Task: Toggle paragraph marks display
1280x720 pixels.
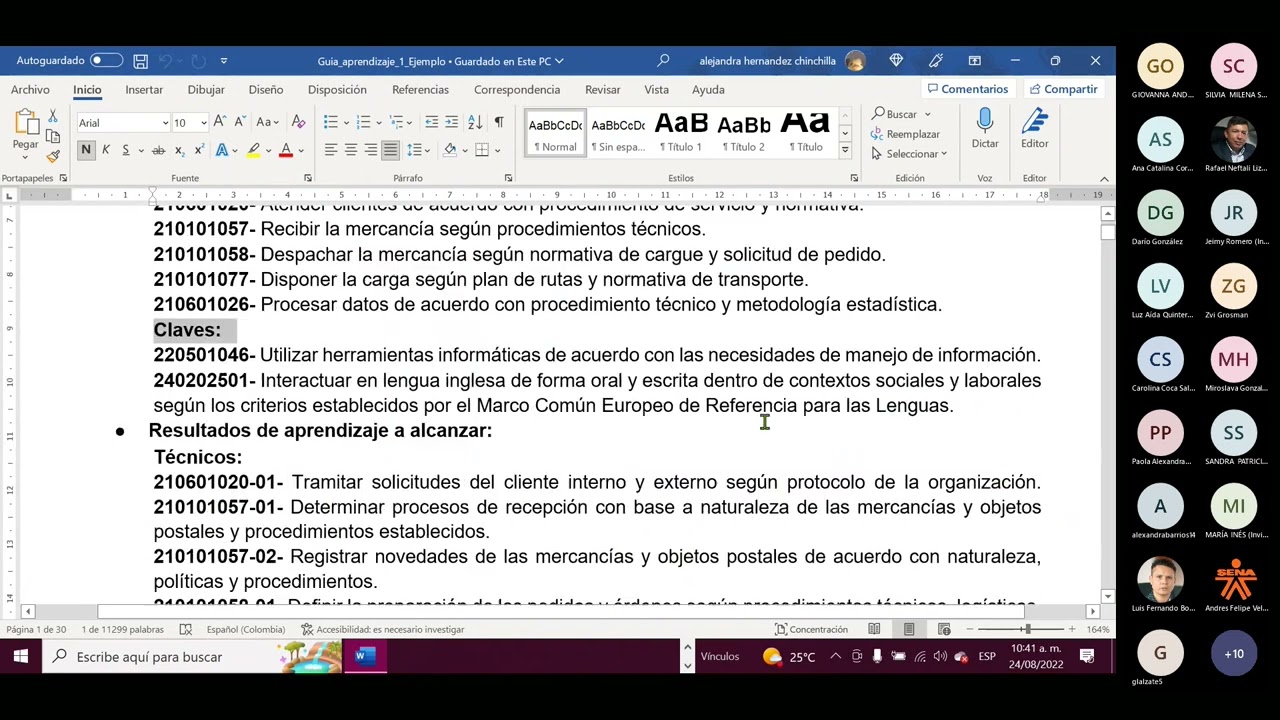Action: tap(499, 122)
